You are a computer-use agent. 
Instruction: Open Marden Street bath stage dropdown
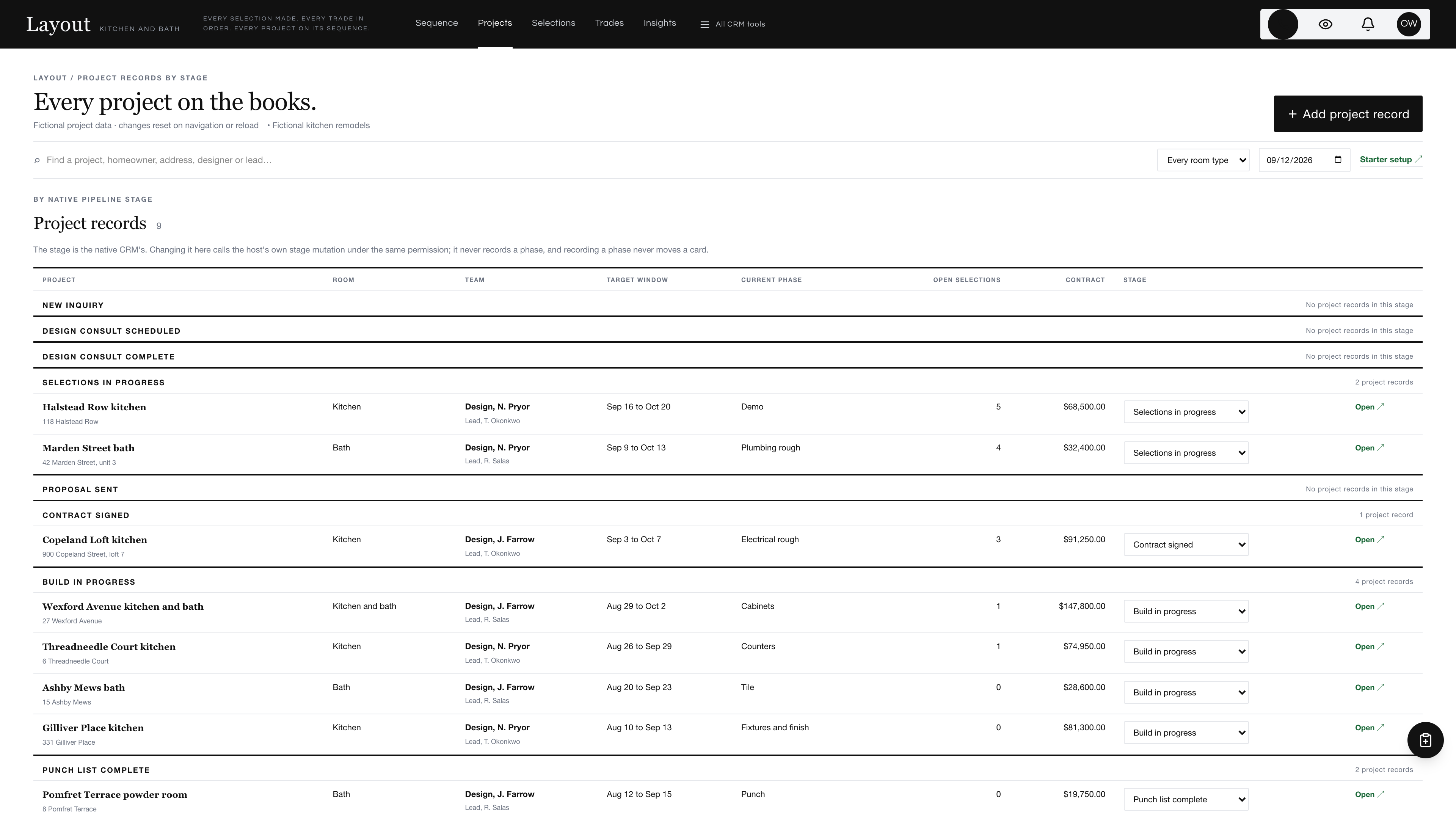click(x=1186, y=453)
